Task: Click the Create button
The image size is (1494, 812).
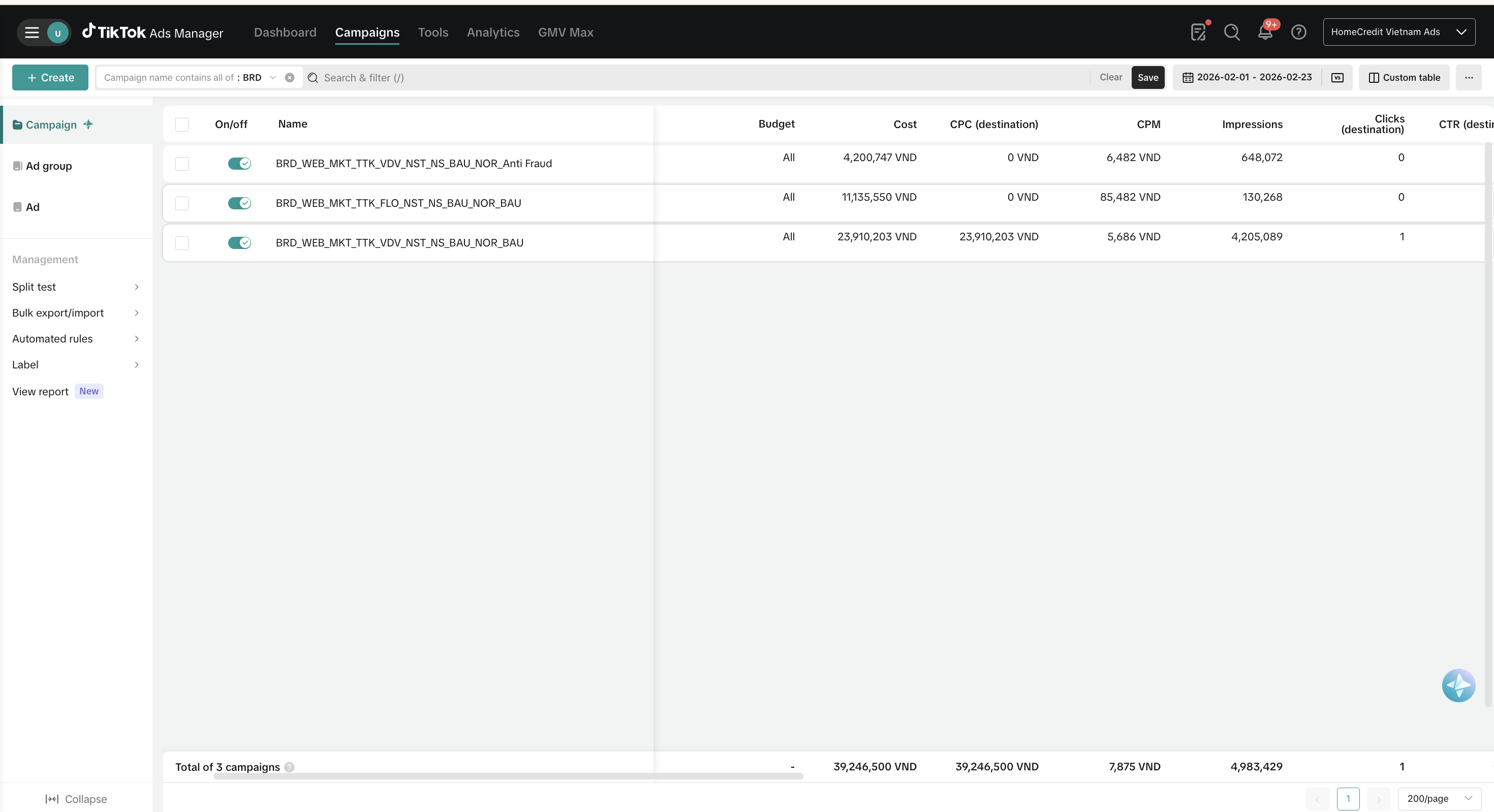Action: click(50, 78)
